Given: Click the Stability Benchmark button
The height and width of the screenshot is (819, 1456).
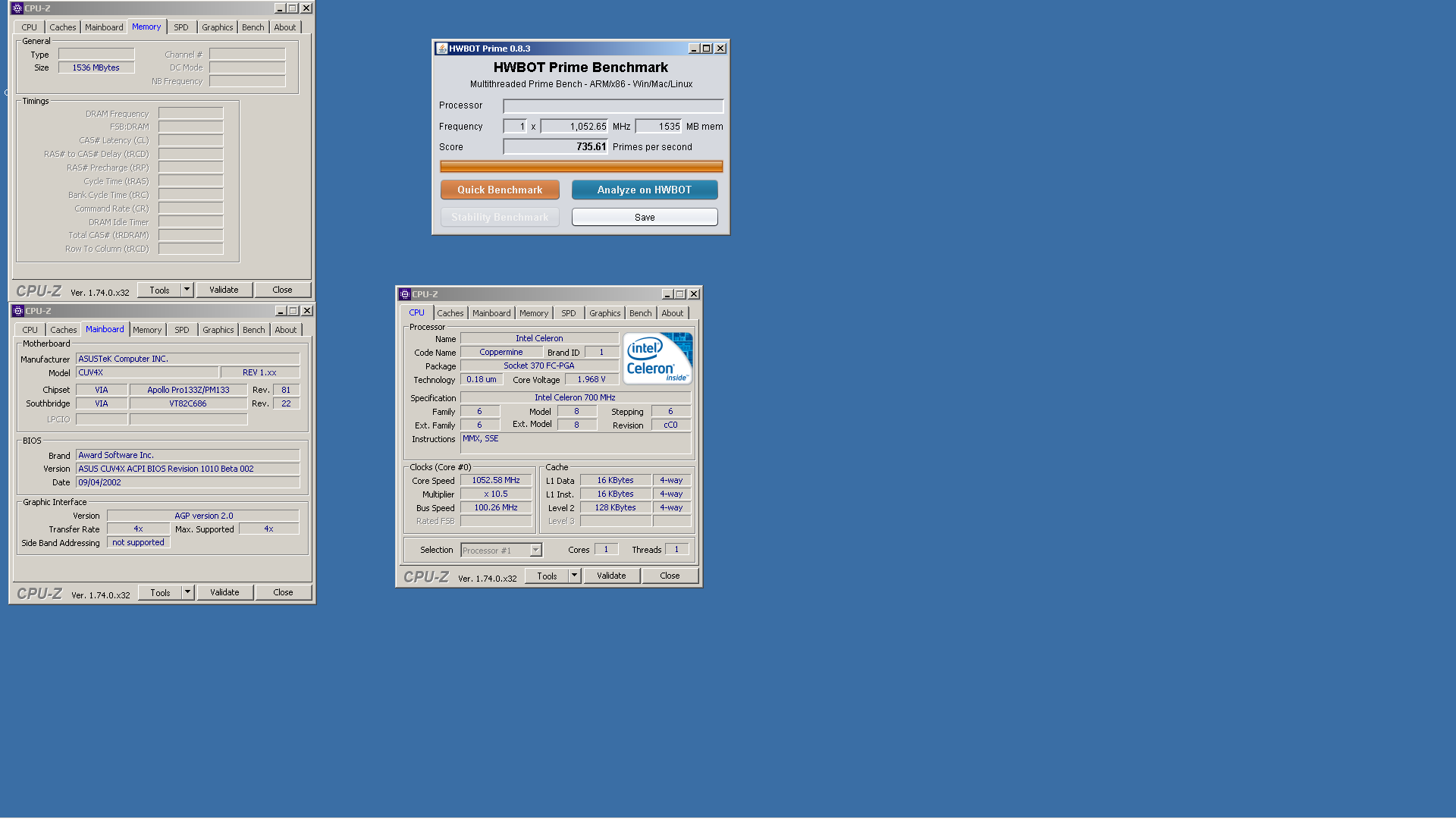Looking at the screenshot, I should point(500,217).
